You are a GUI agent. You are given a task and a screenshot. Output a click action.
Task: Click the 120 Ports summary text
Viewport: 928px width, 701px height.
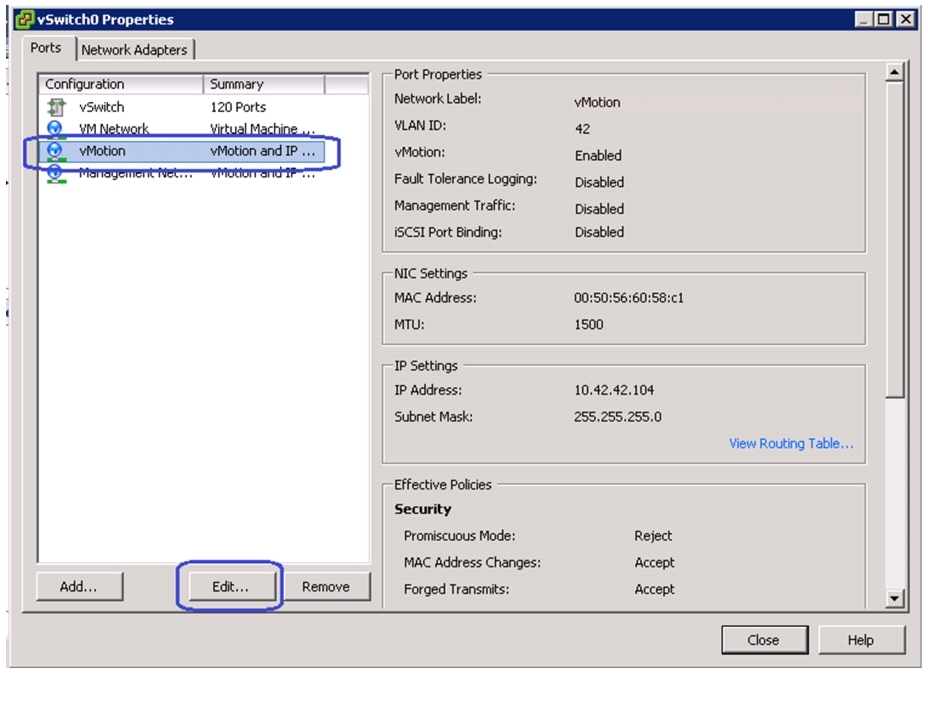238,107
